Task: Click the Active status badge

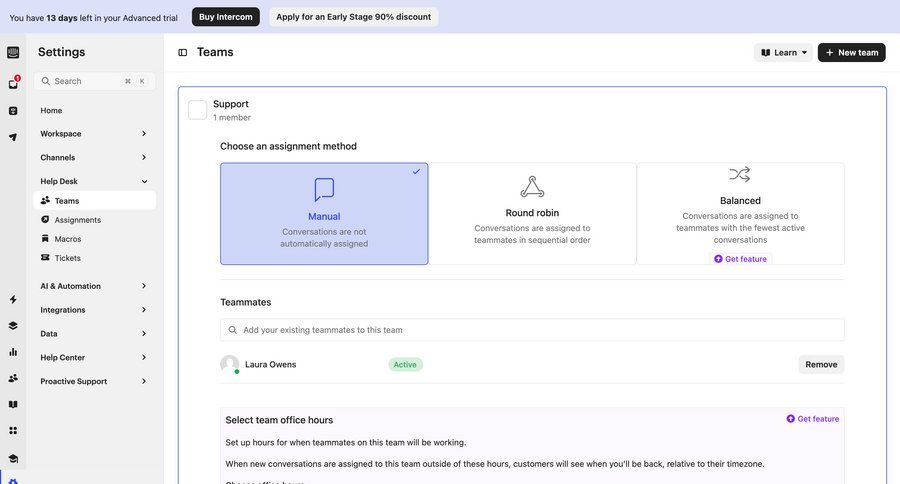Action: (x=405, y=364)
